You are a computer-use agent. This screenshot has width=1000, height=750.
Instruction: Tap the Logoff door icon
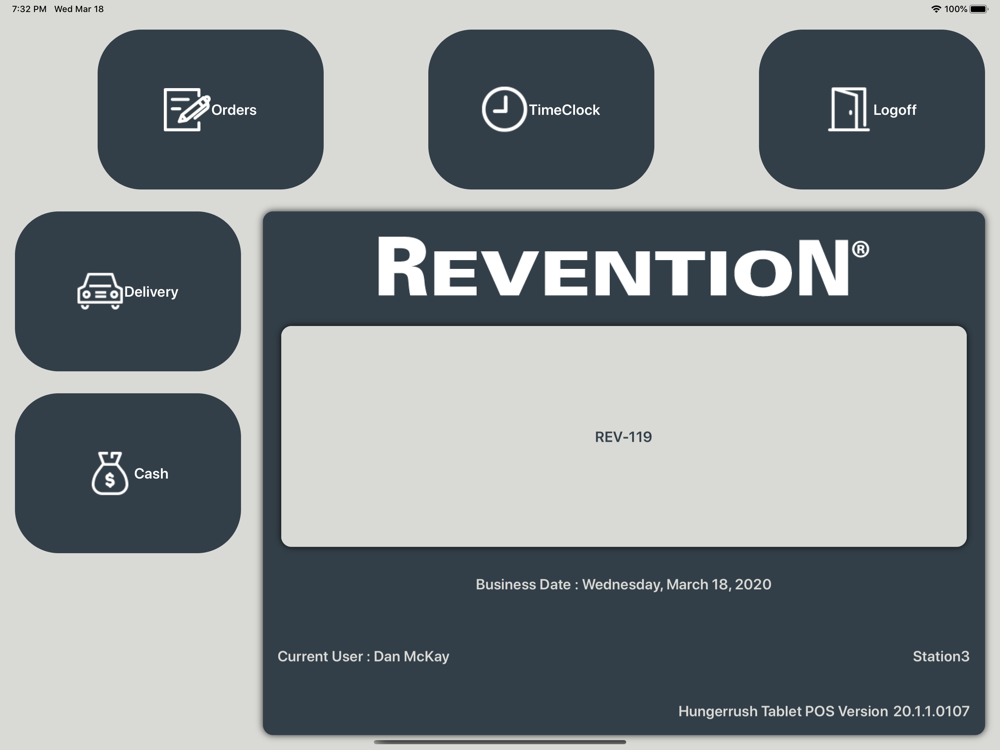pos(848,110)
